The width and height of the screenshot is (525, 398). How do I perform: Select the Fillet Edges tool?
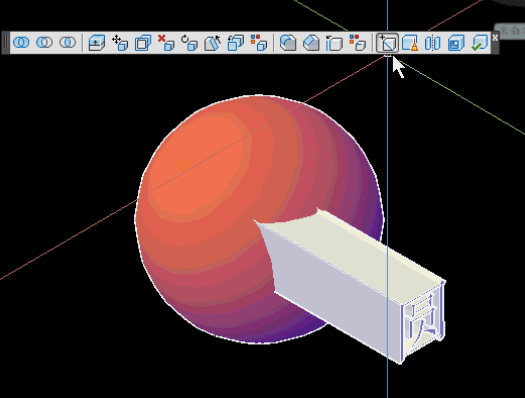click(x=288, y=43)
